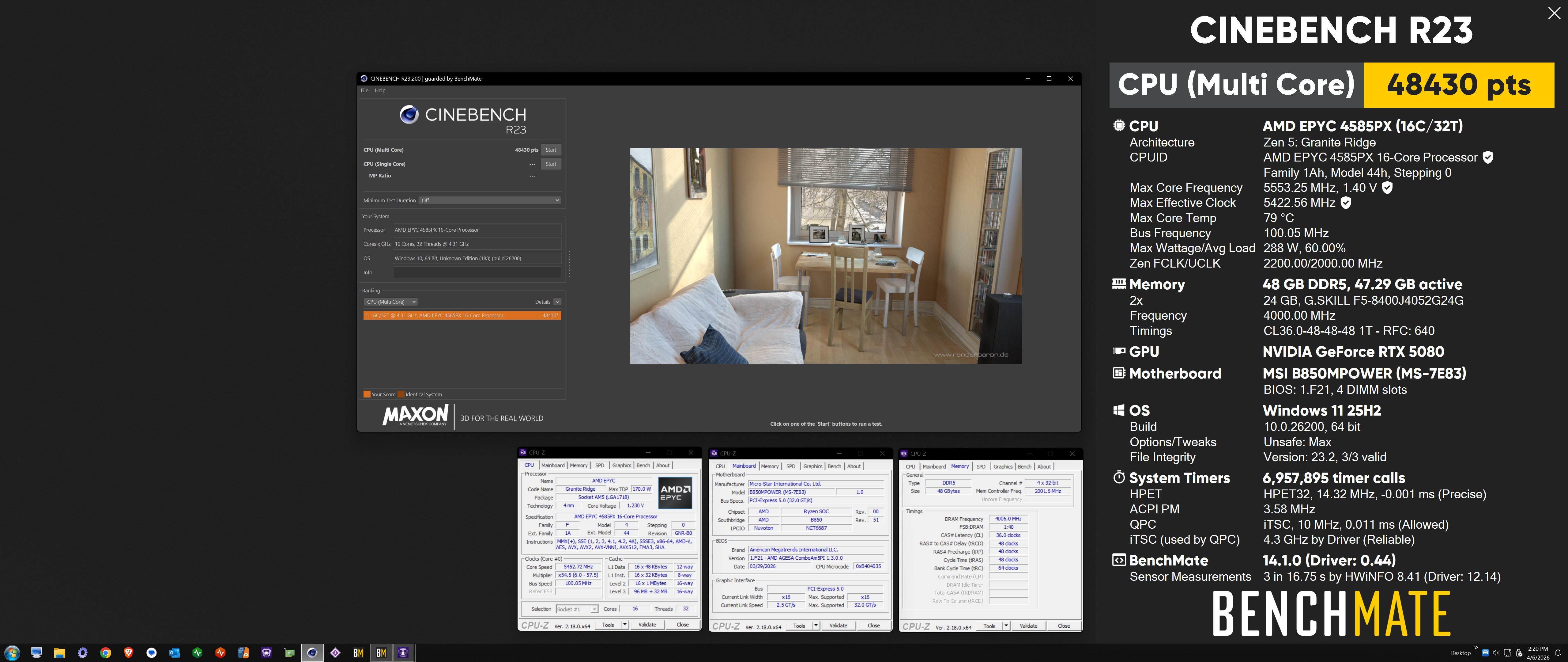The width and height of the screenshot is (1568, 662).
Task: Open Outlook from the taskbar
Action: tap(175, 653)
